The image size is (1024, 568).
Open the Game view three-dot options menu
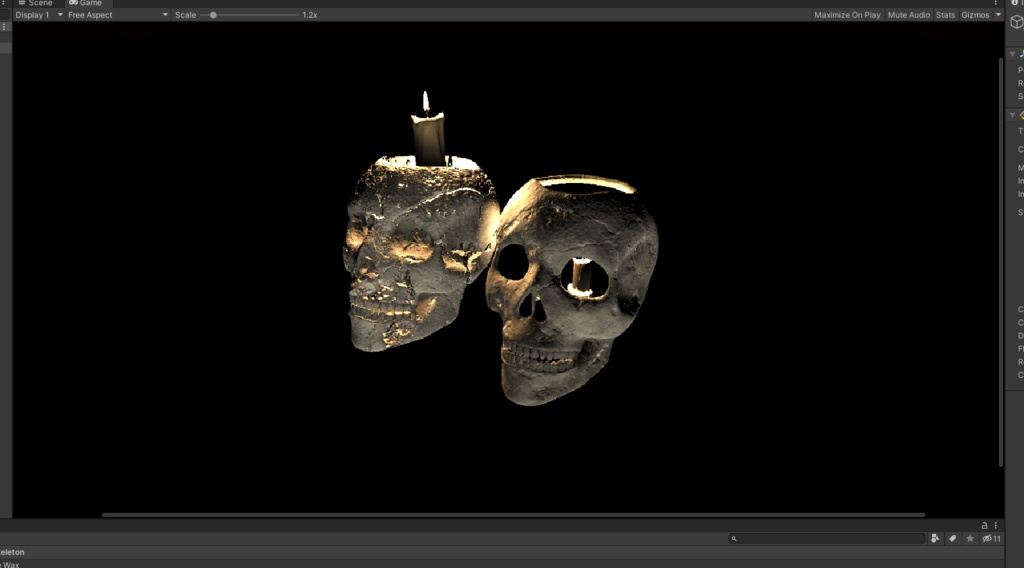(x=996, y=3)
